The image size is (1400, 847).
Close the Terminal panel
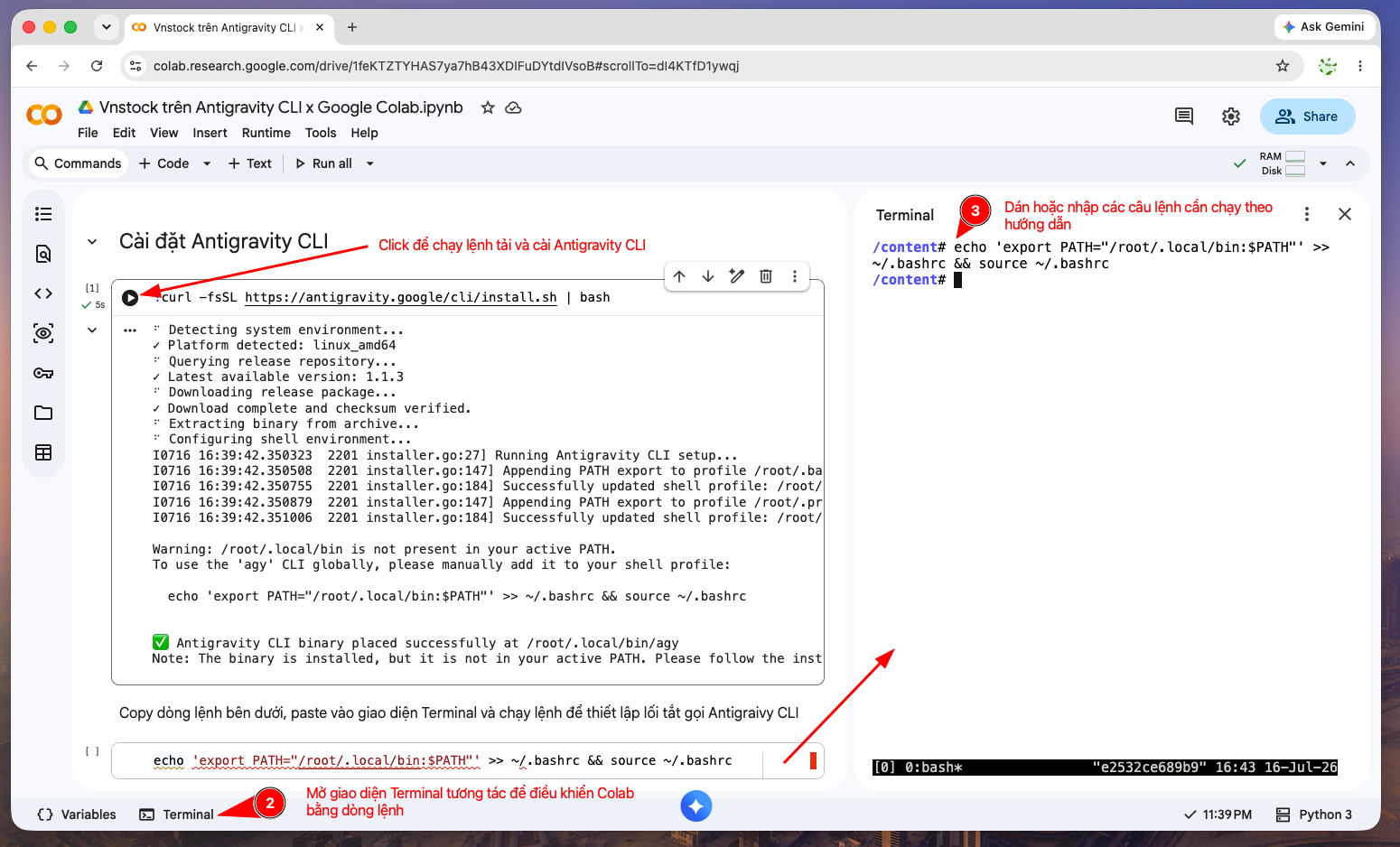click(x=1345, y=214)
